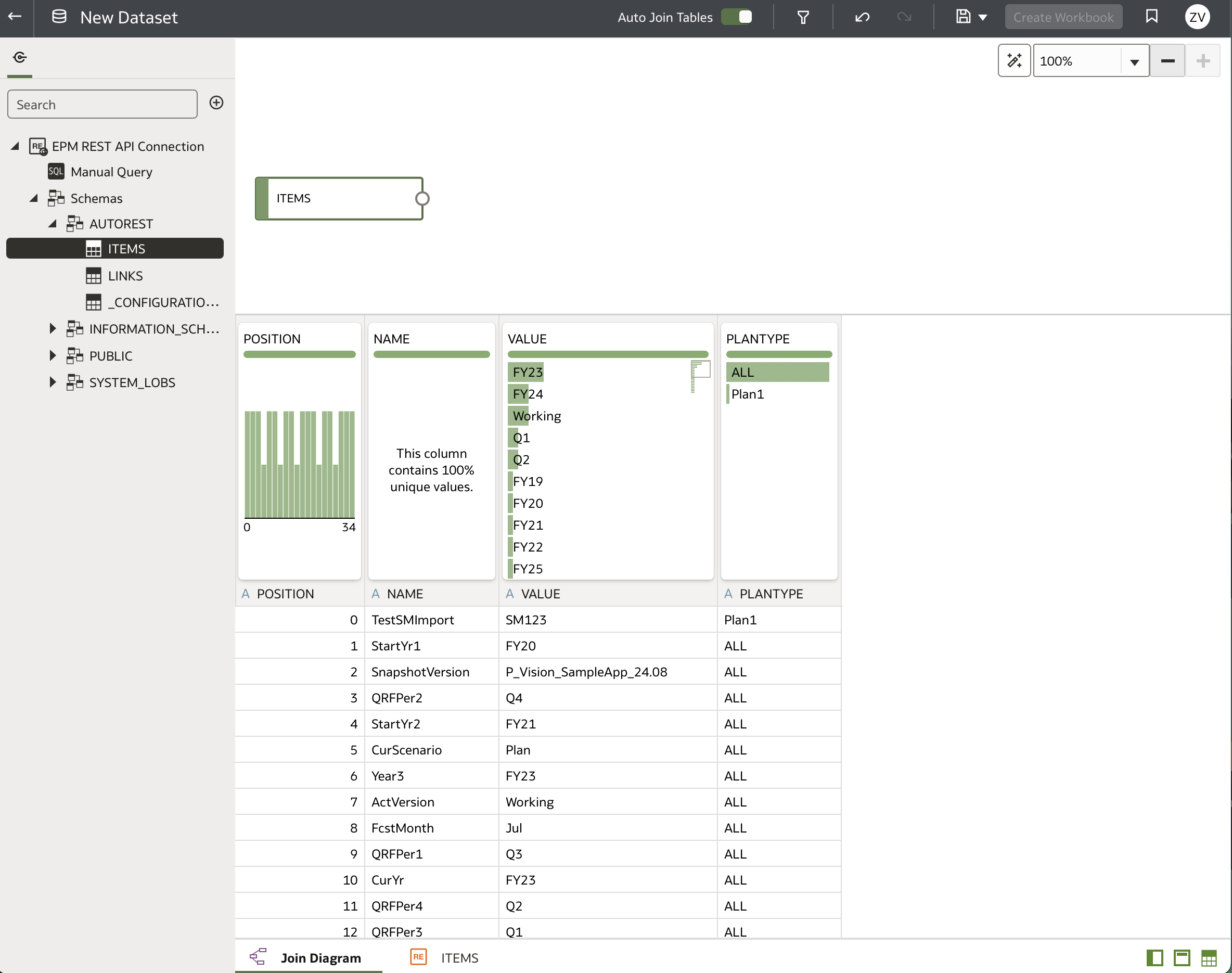Click the bookmark icon
The height and width of the screenshot is (973, 1232).
click(x=1151, y=17)
